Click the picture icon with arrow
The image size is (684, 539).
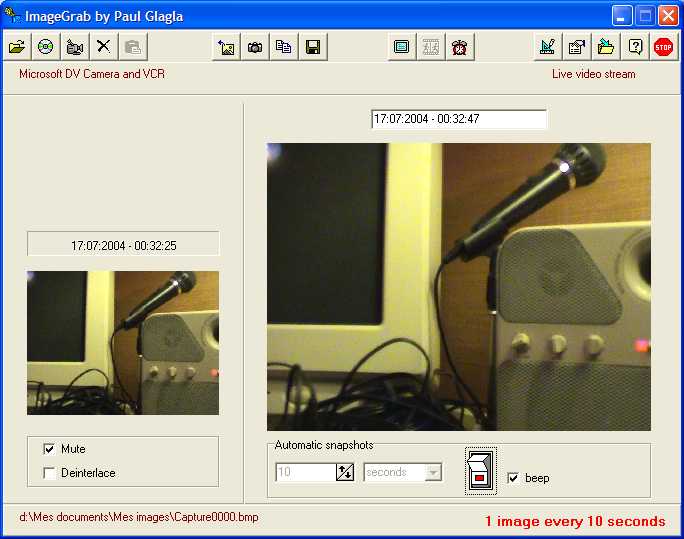[x=226, y=46]
